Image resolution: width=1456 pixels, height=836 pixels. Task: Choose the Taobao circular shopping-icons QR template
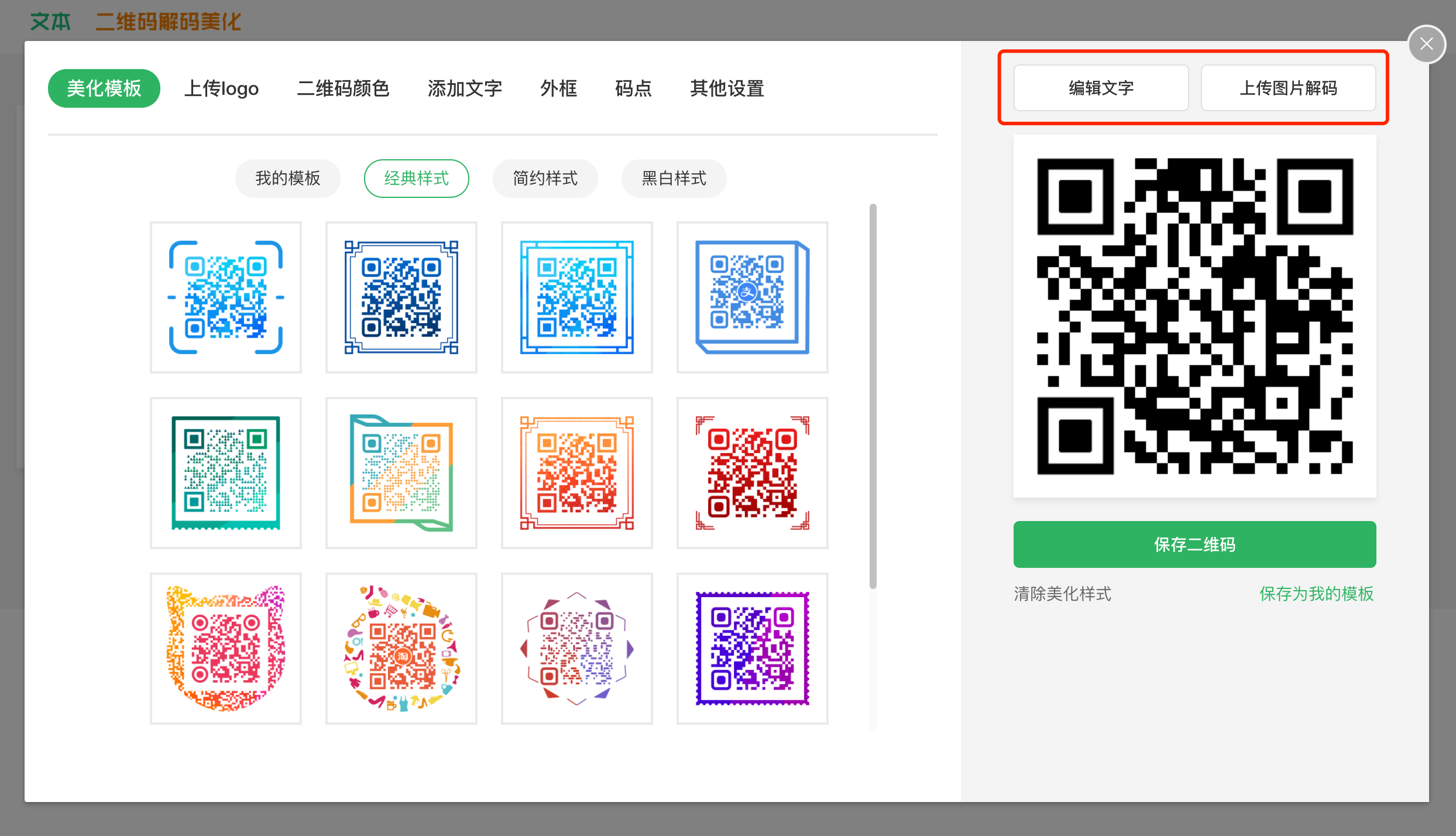[401, 649]
